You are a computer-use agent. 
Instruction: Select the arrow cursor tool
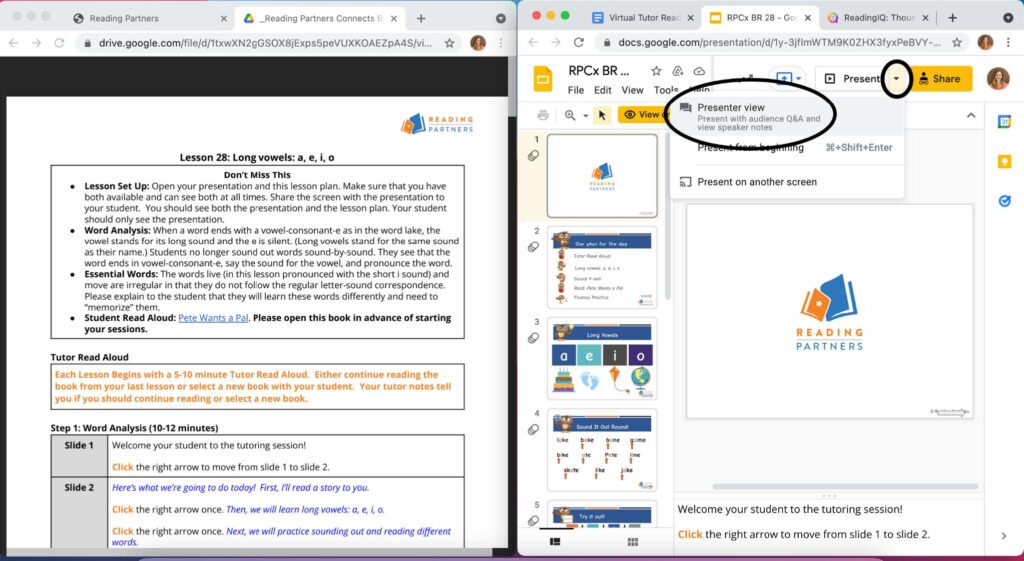[x=602, y=115]
